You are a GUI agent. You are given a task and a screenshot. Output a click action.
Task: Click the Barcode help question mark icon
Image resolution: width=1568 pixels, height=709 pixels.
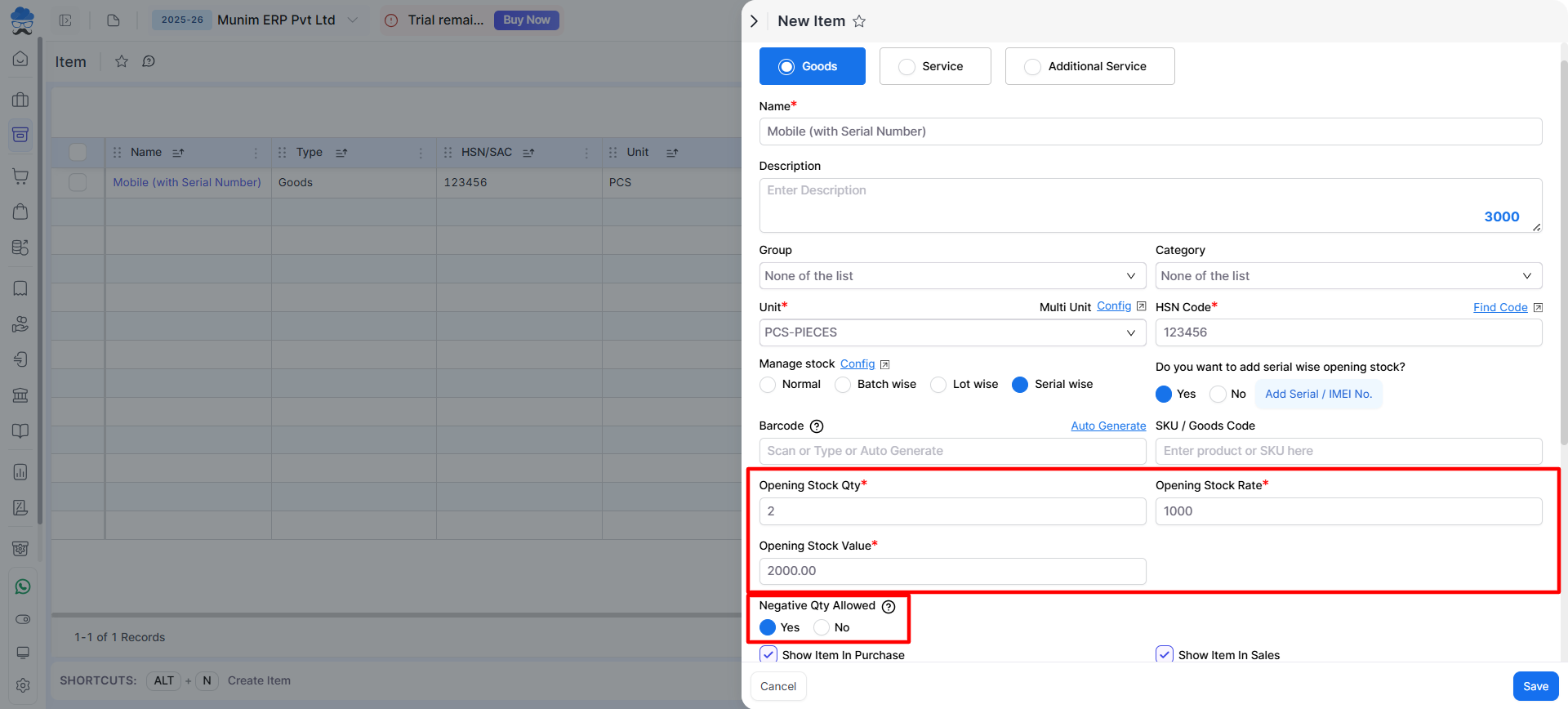pyautogui.click(x=816, y=426)
